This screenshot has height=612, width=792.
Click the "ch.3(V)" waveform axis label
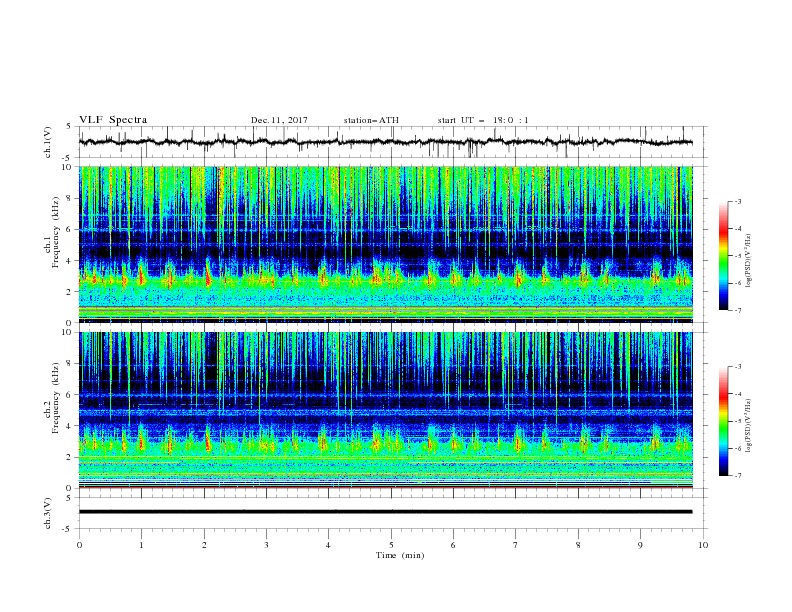pyautogui.click(x=47, y=513)
